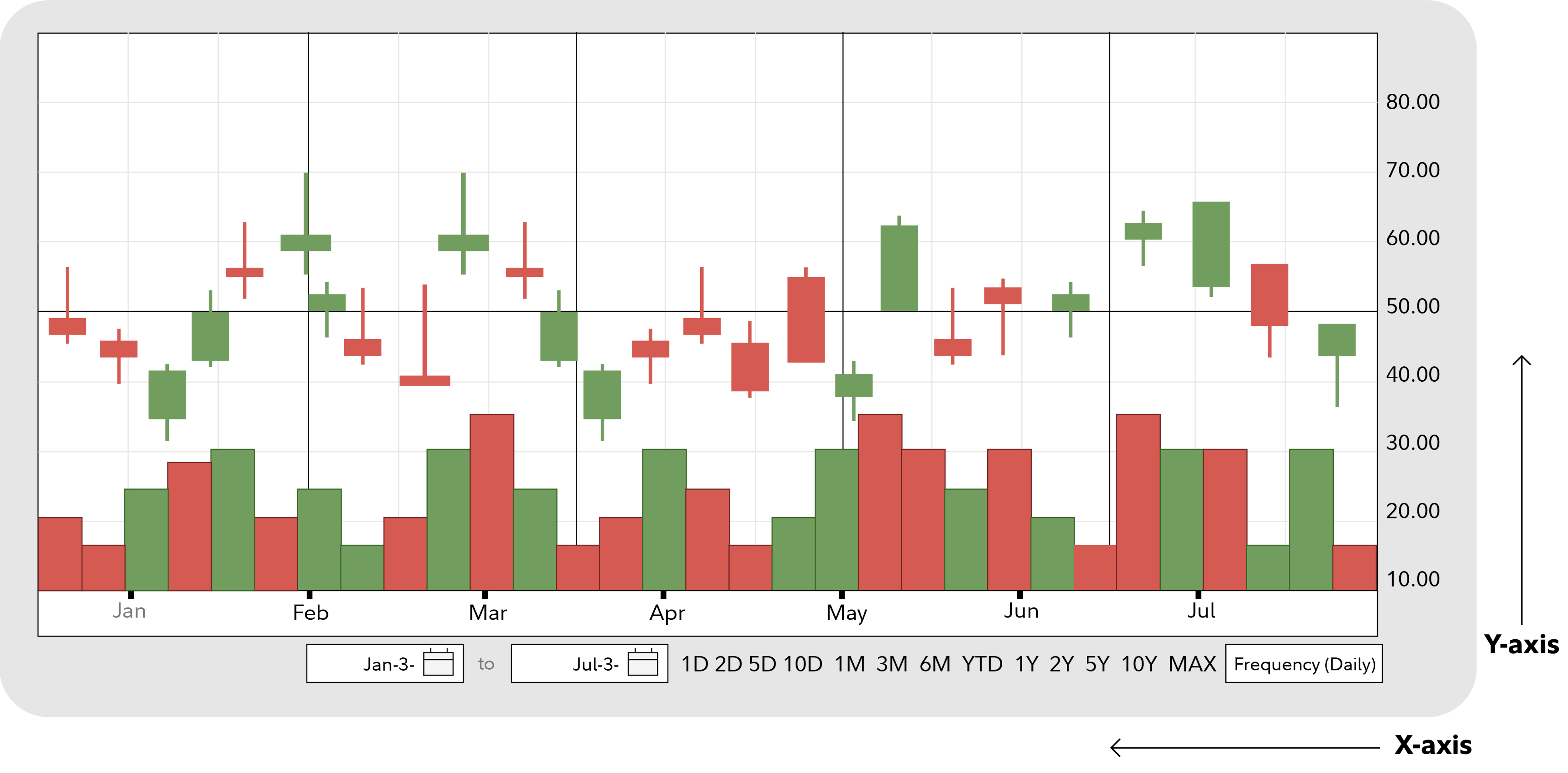Screen dimensions: 1568x773
Task: Choose the 5D time range
Action: click(x=762, y=664)
